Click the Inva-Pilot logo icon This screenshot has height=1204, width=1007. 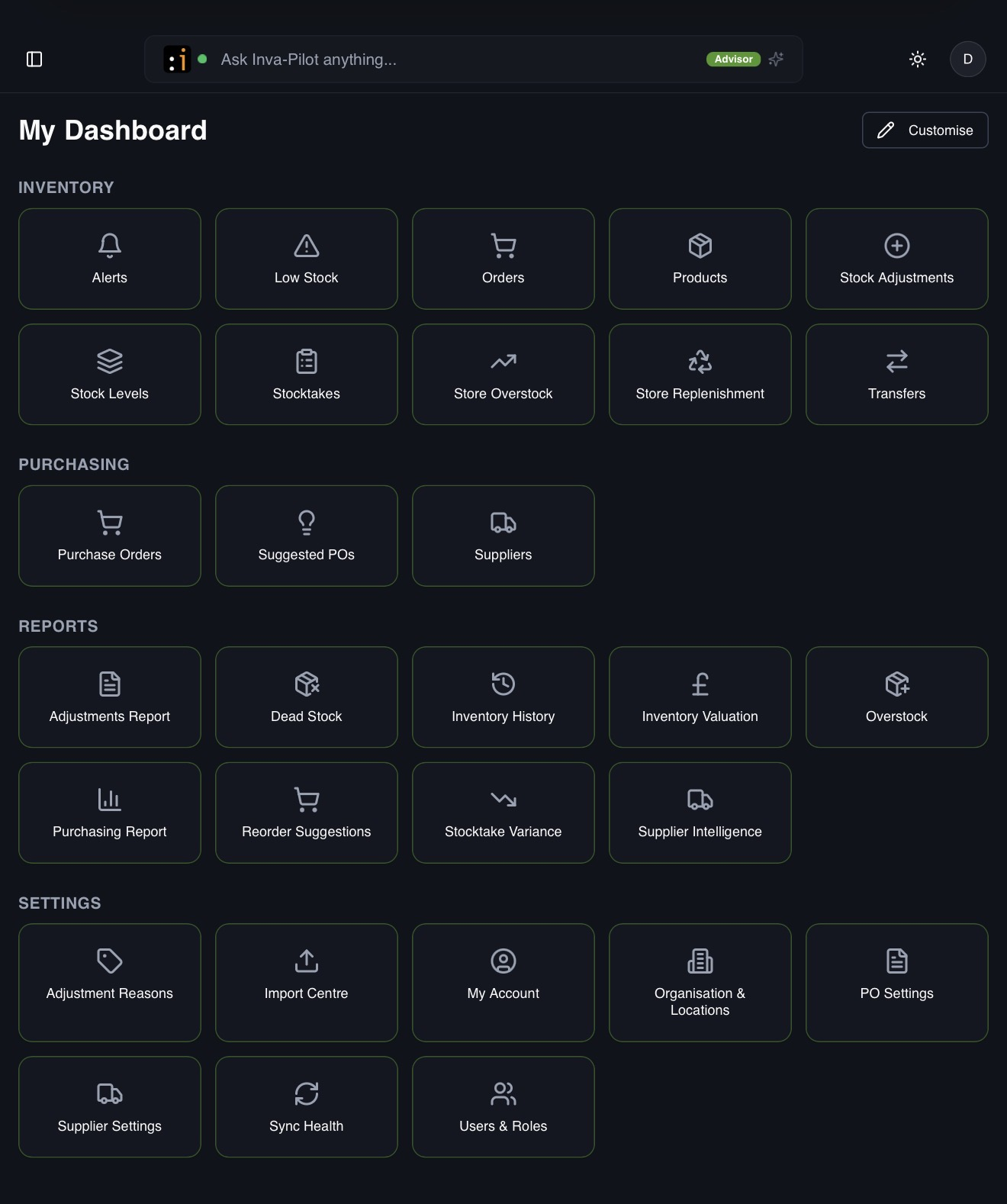(x=177, y=60)
